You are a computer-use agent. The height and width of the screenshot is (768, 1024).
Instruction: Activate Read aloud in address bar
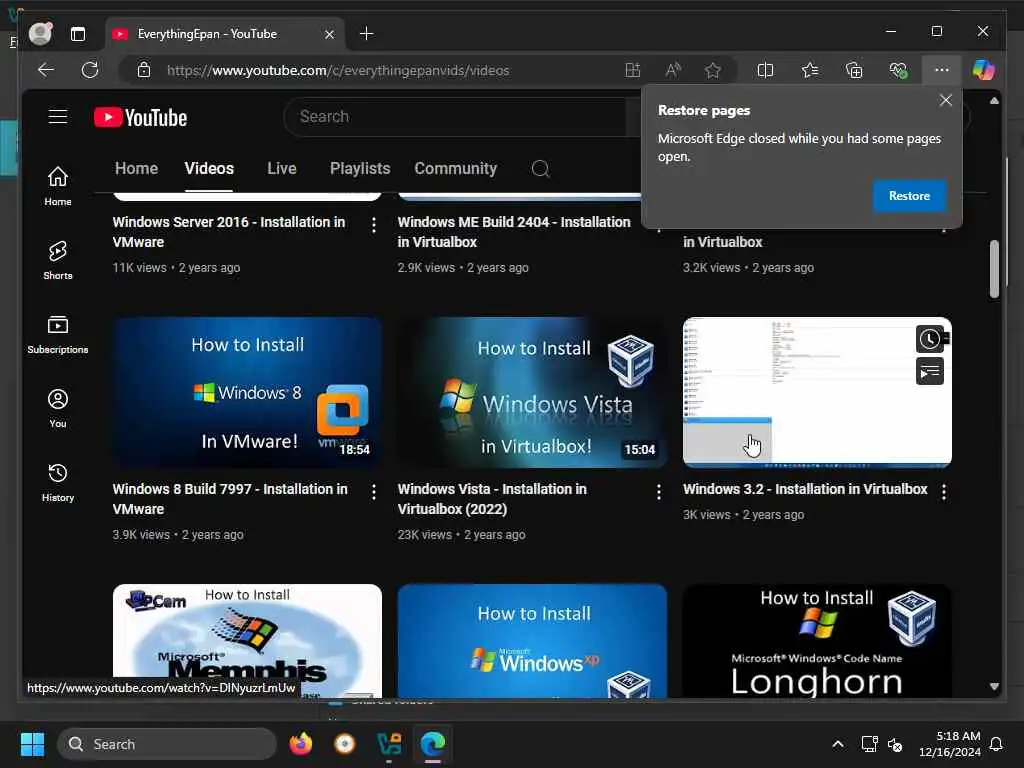coord(673,70)
